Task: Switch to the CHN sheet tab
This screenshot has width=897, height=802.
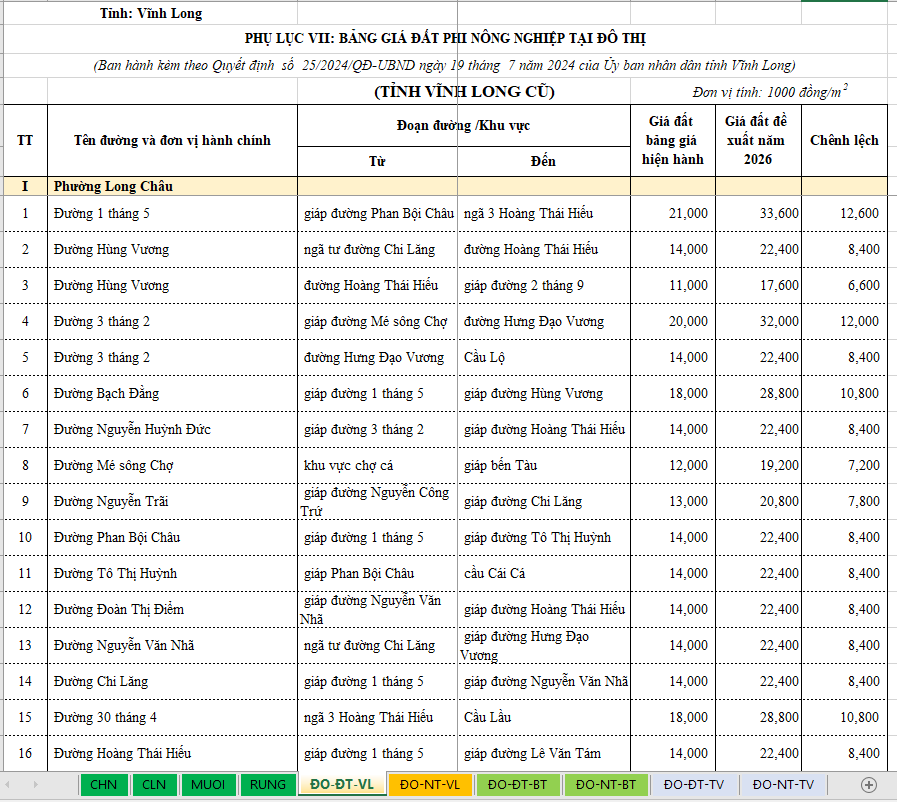Action: [103, 785]
